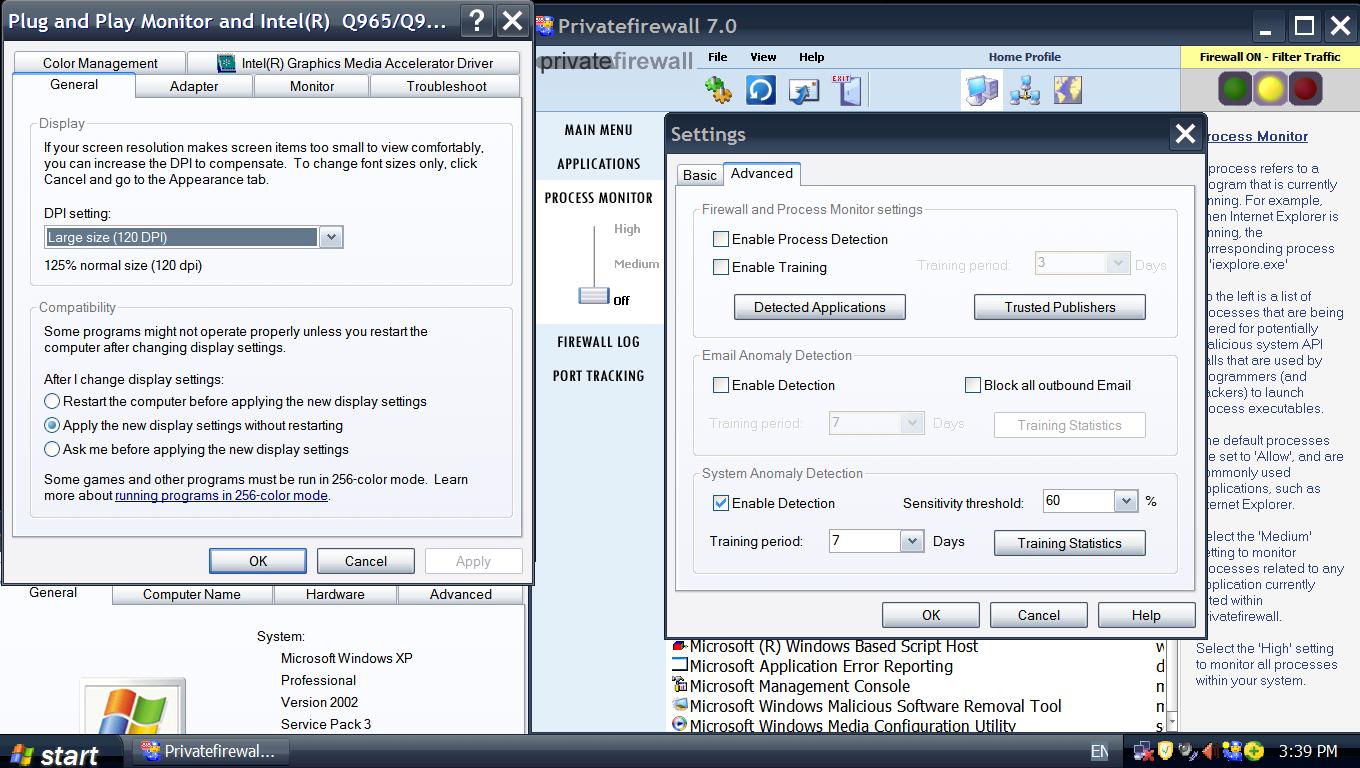Click Cancel in the Settings dialog

click(1039, 615)
